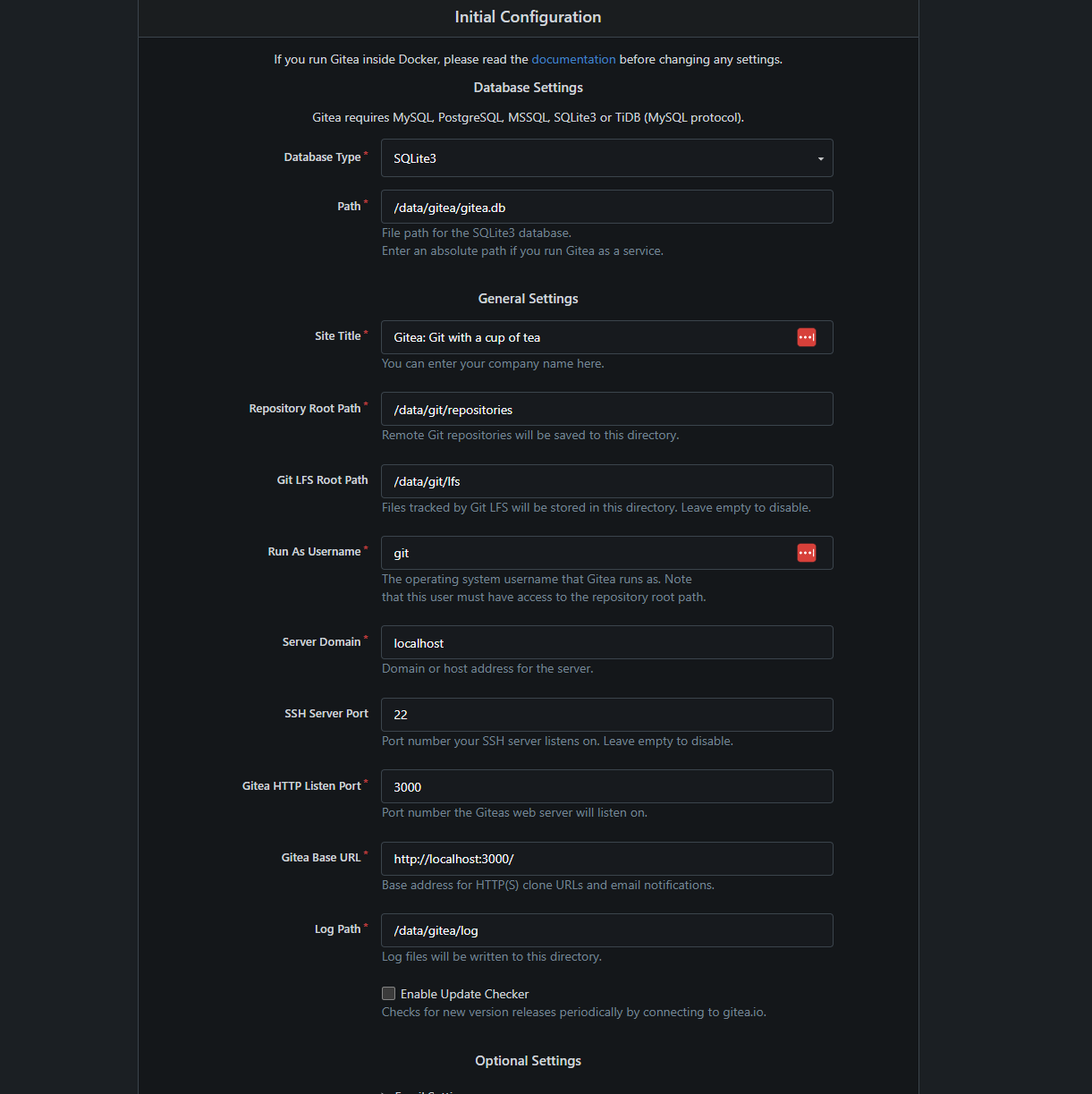Viewport: 1092px width, 1094px height.
Task: Focus the Repository Root Path field
Action: tap(606, 410)
